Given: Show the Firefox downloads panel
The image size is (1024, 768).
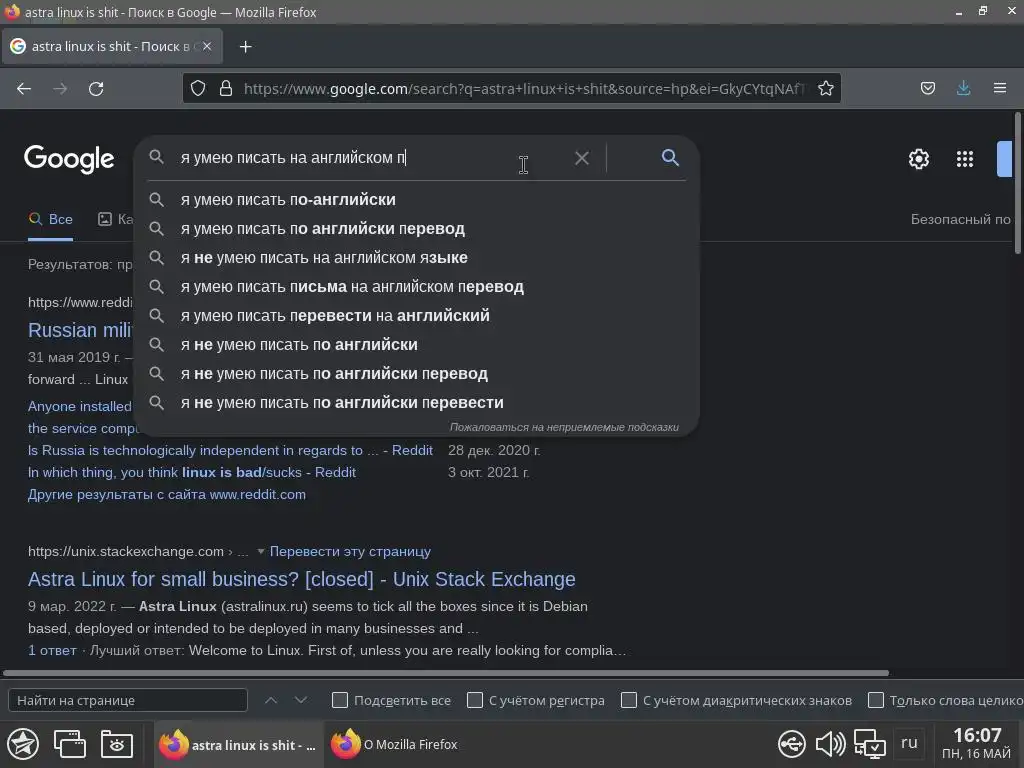Looking at the screenshot, I should 963,88.
